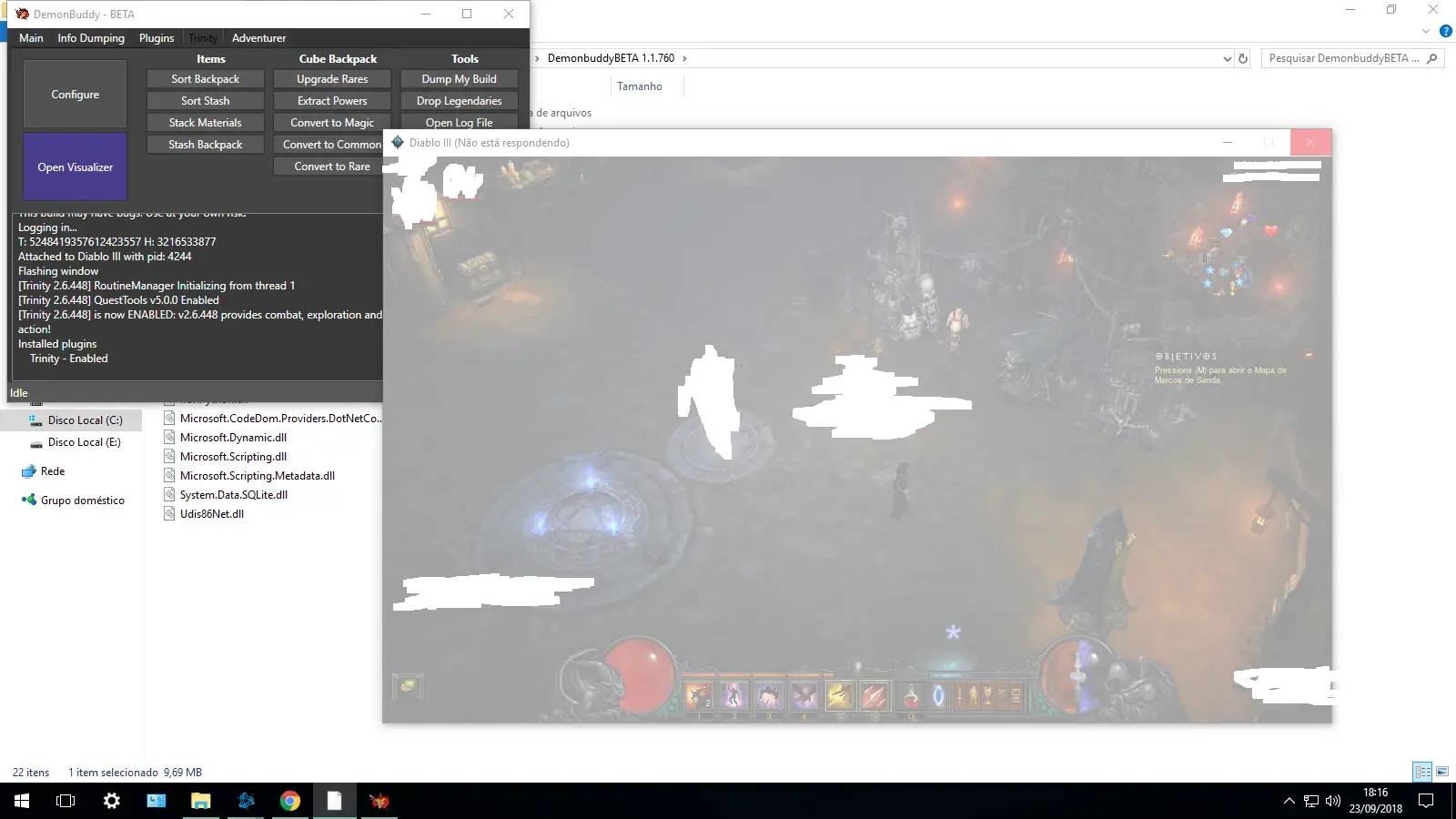The image size is (1456, 819).
Task: Click the Open Visualizer button
Action: [76, 167]
